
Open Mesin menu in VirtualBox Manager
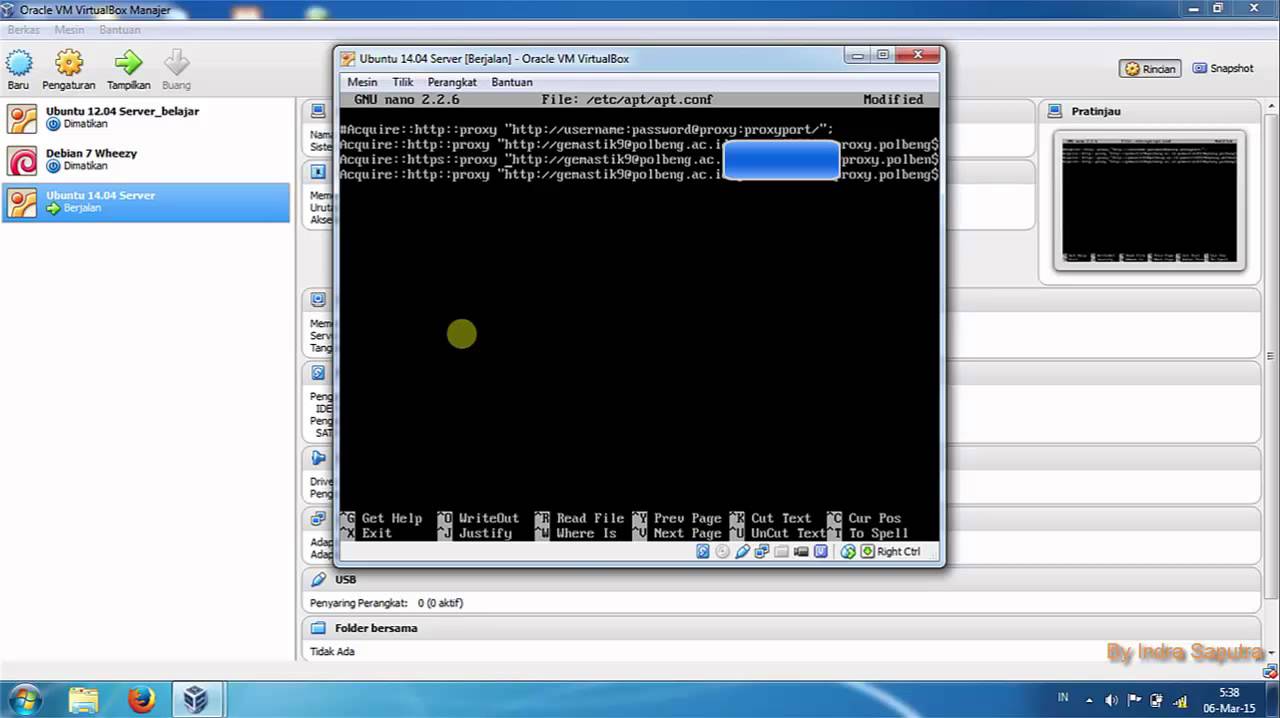click(x=69, y=30)
